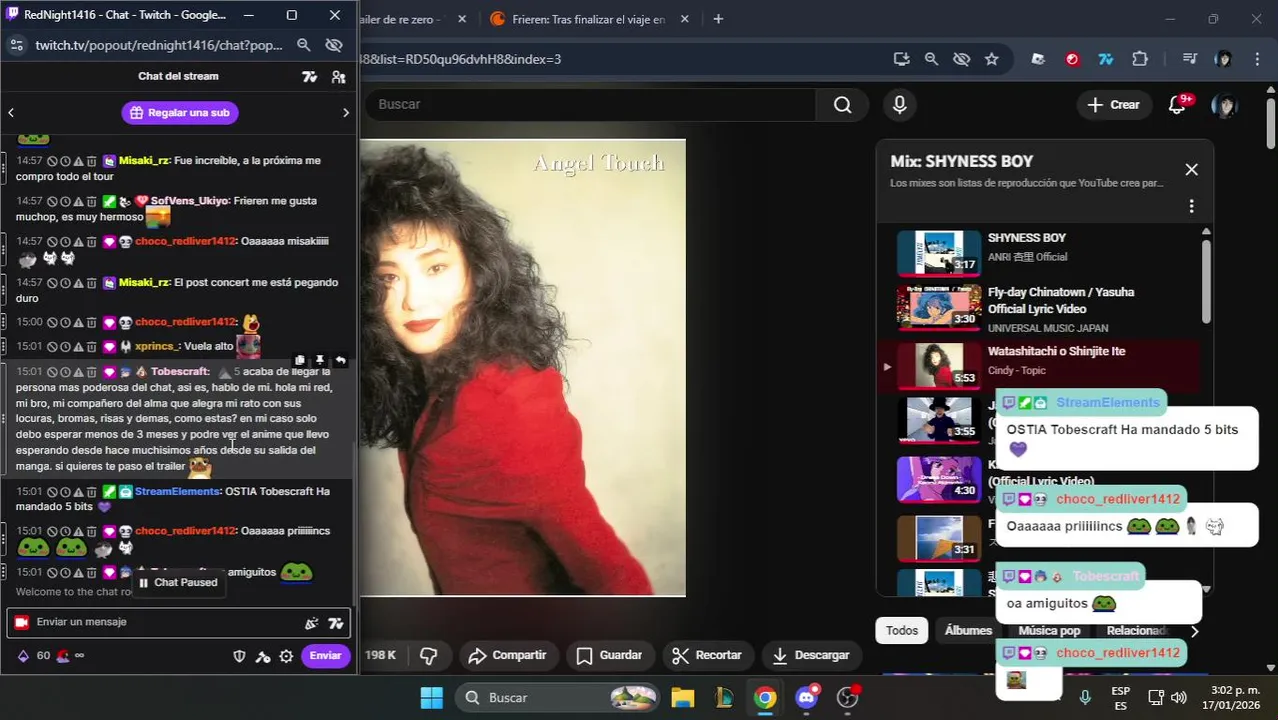
Task: Click the YouTube search magnifier button
Action: [842, 104]
